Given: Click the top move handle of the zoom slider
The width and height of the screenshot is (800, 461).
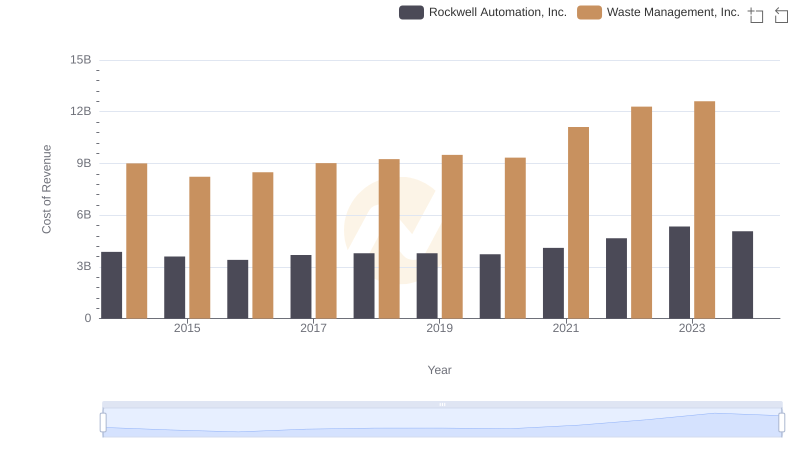Looking at the screenshot, I should pos(442,404).
